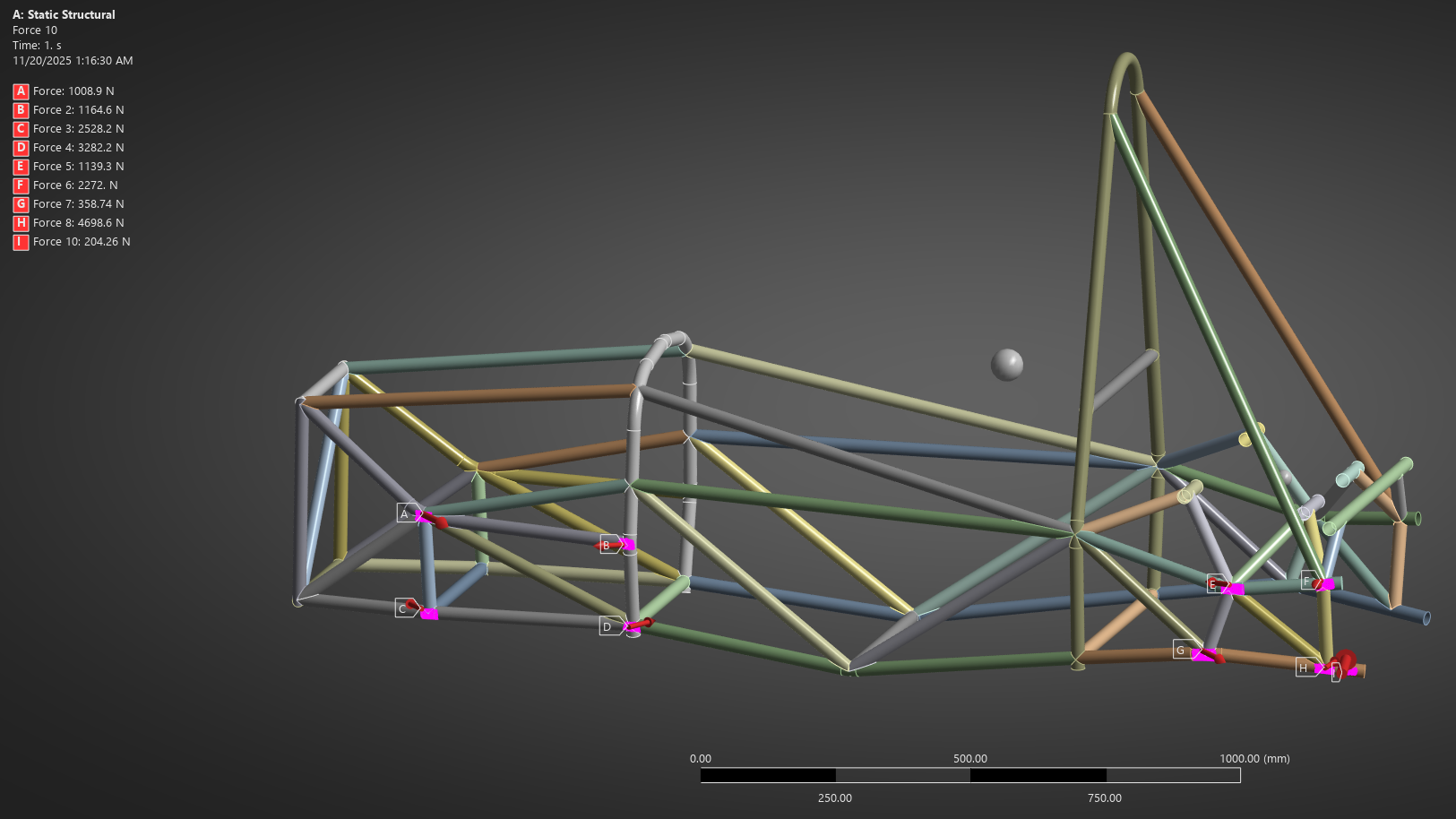
Task: Select the Force 6: 2272. N legend entry
Action: pyautogui.click(x=75, y=185)
